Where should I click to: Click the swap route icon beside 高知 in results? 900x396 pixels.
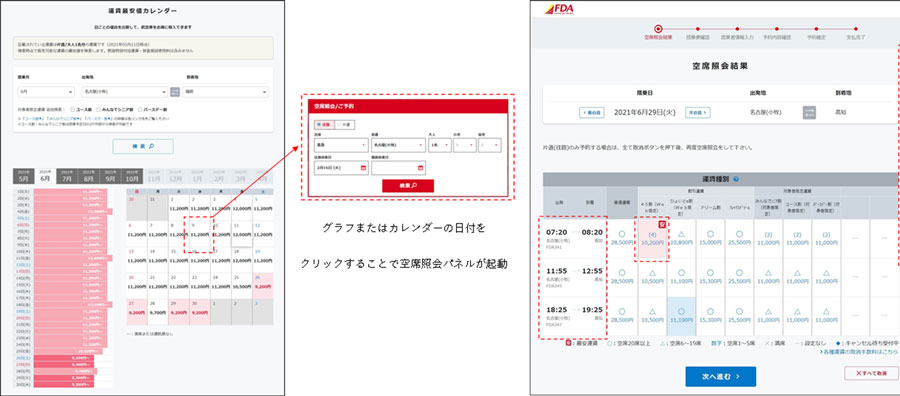coord(809,112)
